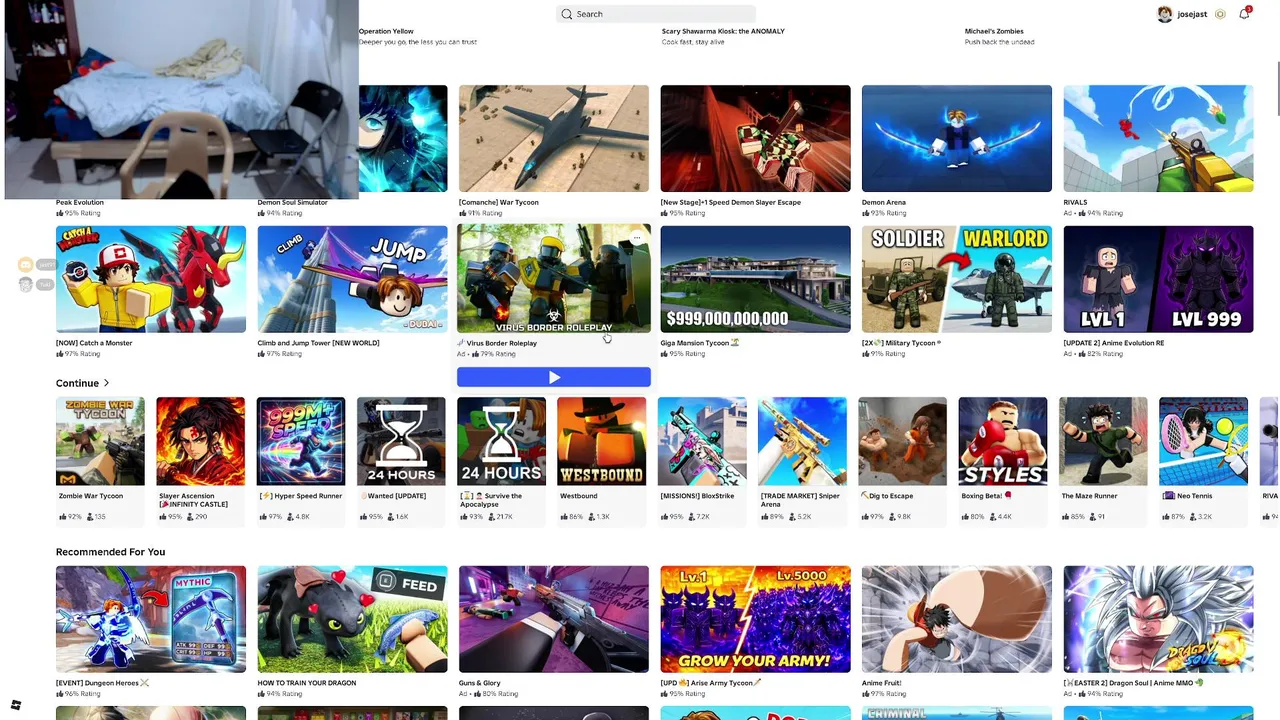Screen dimensions: 1280x720
Task: Open Climb and Jump Tower thumbnail
Action: tap(352, 279)
